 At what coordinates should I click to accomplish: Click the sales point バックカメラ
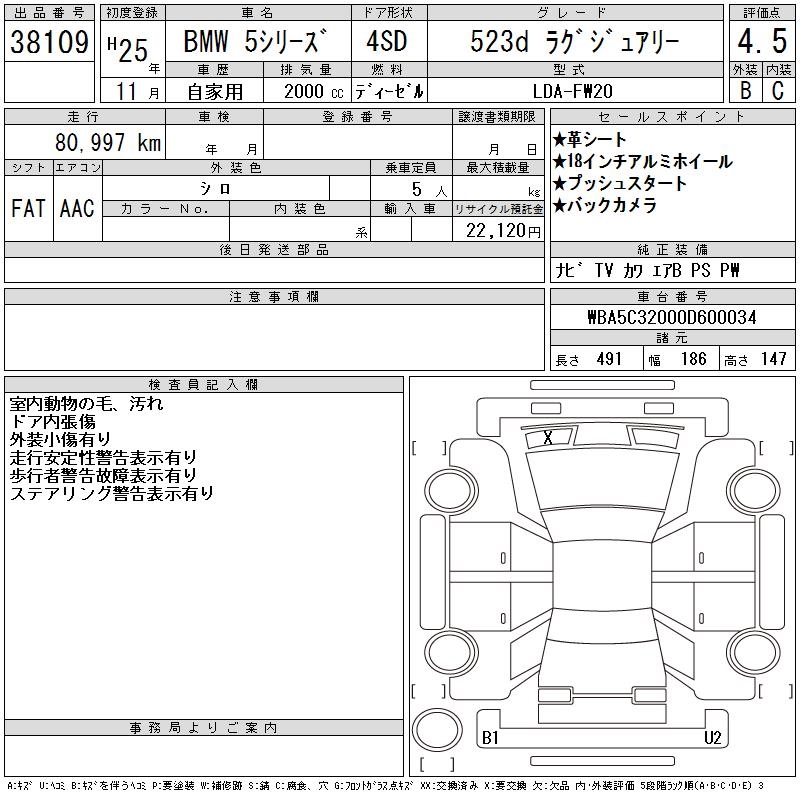point(605,205)
